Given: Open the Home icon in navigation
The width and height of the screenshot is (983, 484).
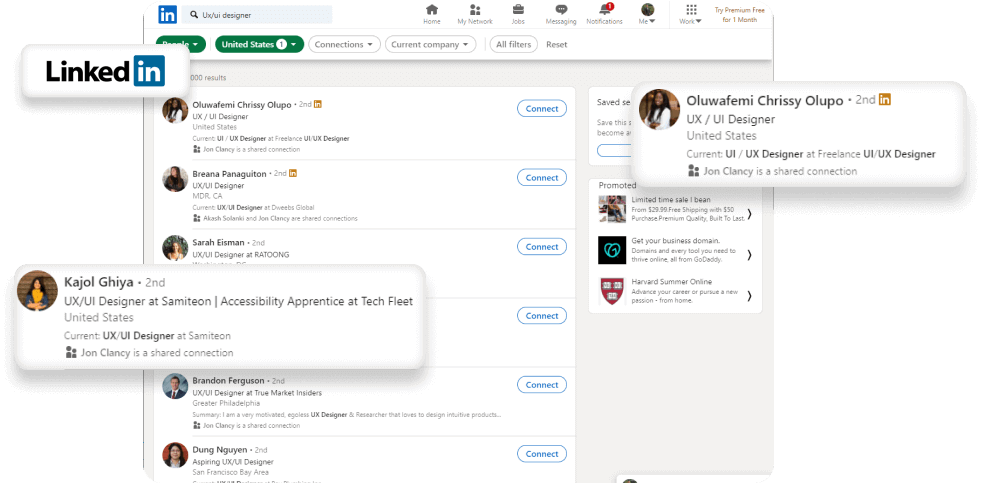Looking at the screenshot, I should point(432,10).
